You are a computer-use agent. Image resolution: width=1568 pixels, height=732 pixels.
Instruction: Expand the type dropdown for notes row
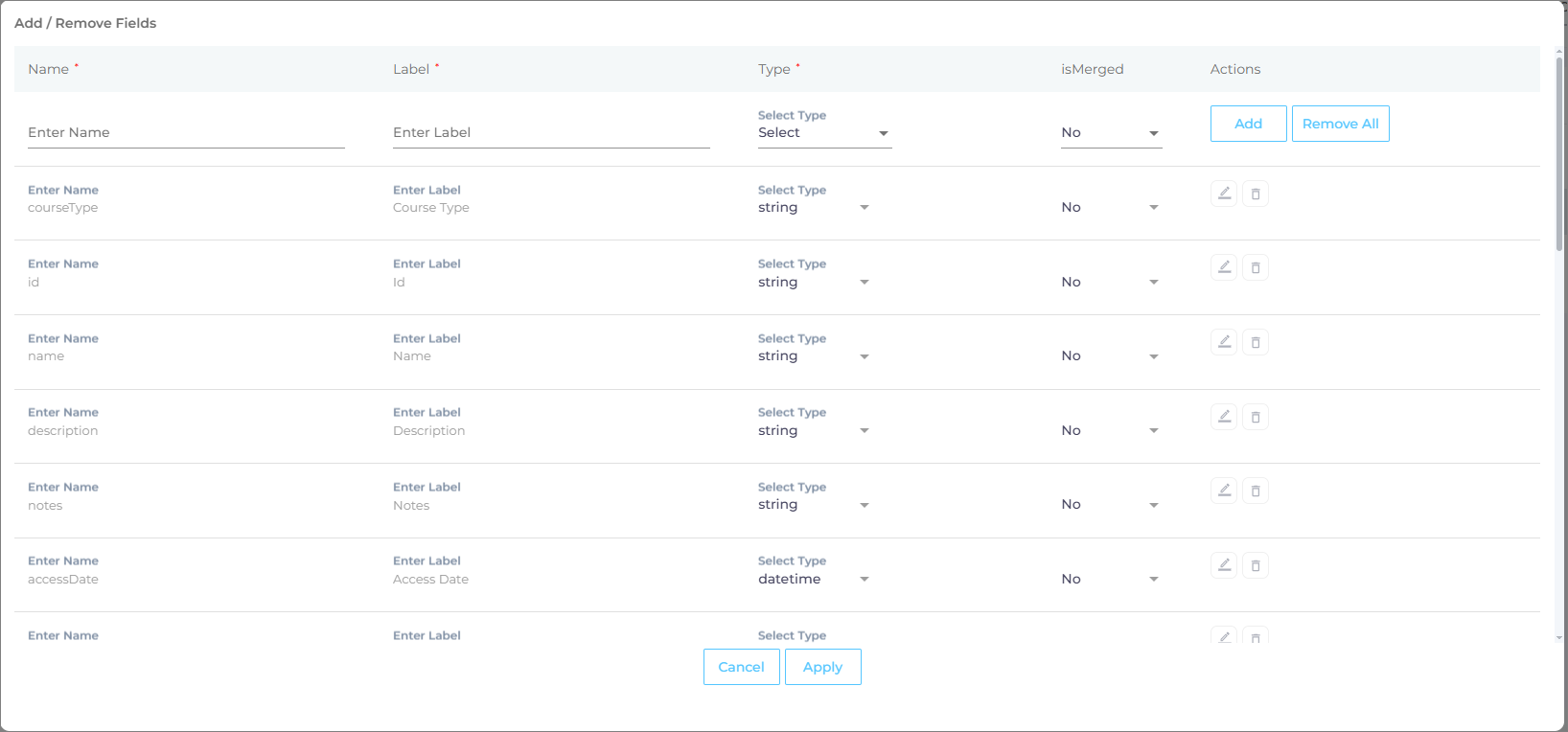coord(814,505)
